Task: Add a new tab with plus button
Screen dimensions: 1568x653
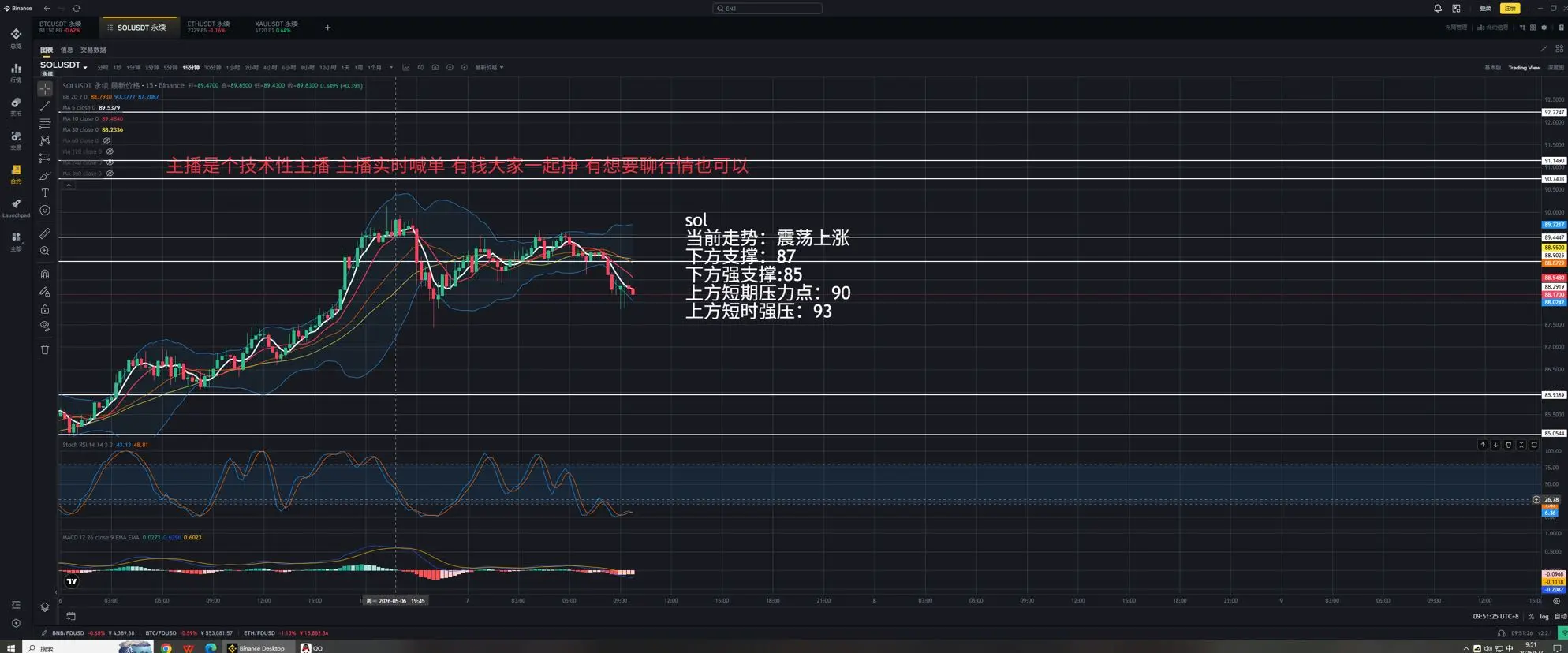Action: [327, 28]
